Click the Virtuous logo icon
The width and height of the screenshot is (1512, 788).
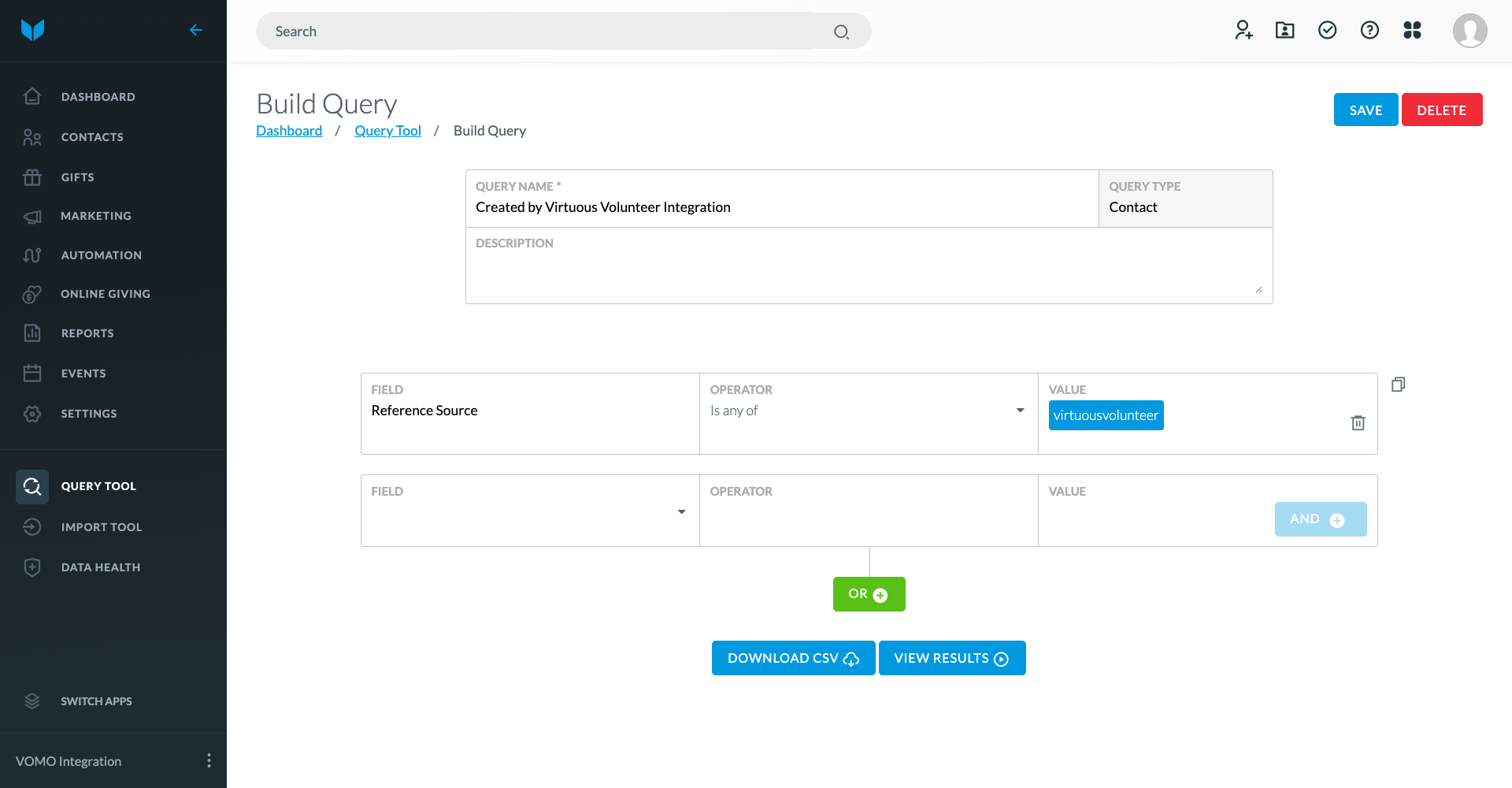point(32,30)
